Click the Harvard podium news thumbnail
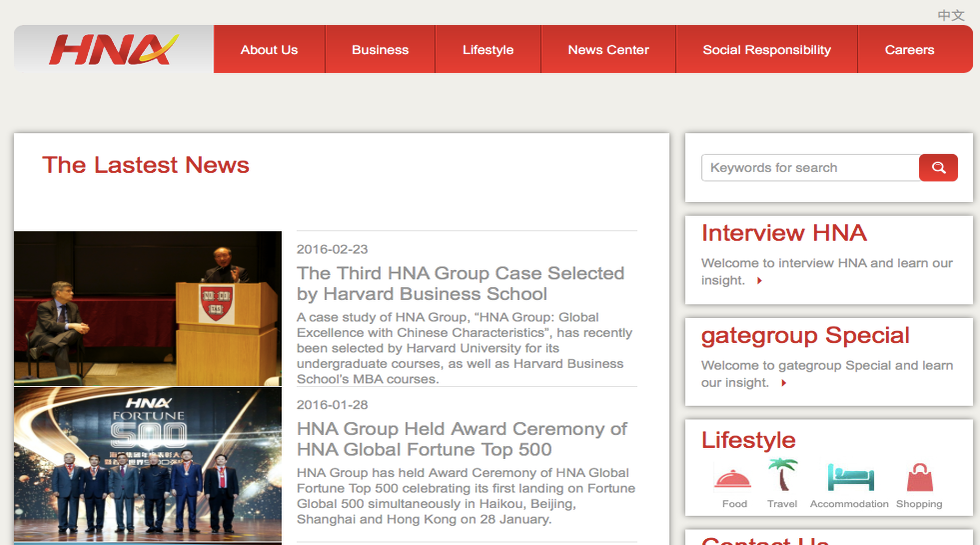This screenshot has height=545, width=980. [x=148, y=308]
